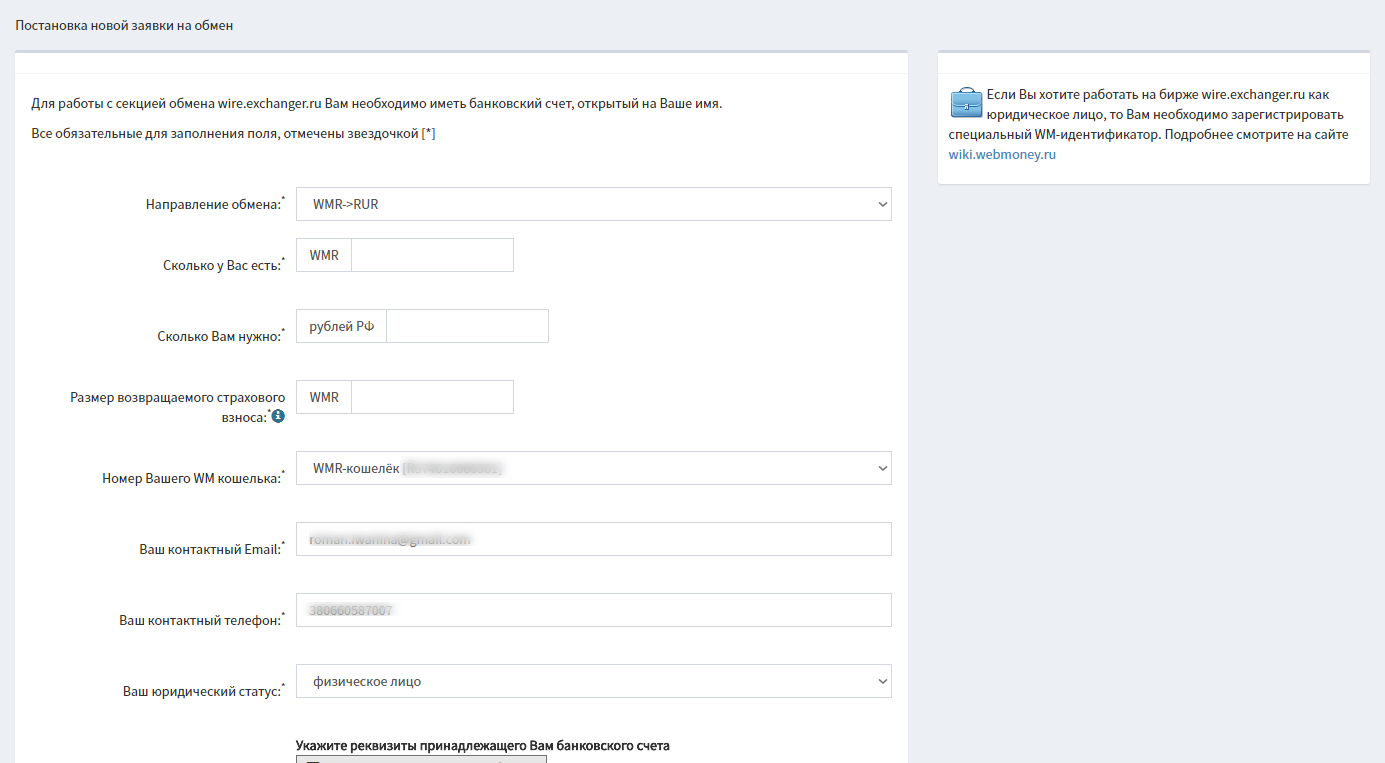Open the 'Направление обмена' WMR->RUR dropdown
This screenshot has height=763, width=1385.
coord(593,204)
